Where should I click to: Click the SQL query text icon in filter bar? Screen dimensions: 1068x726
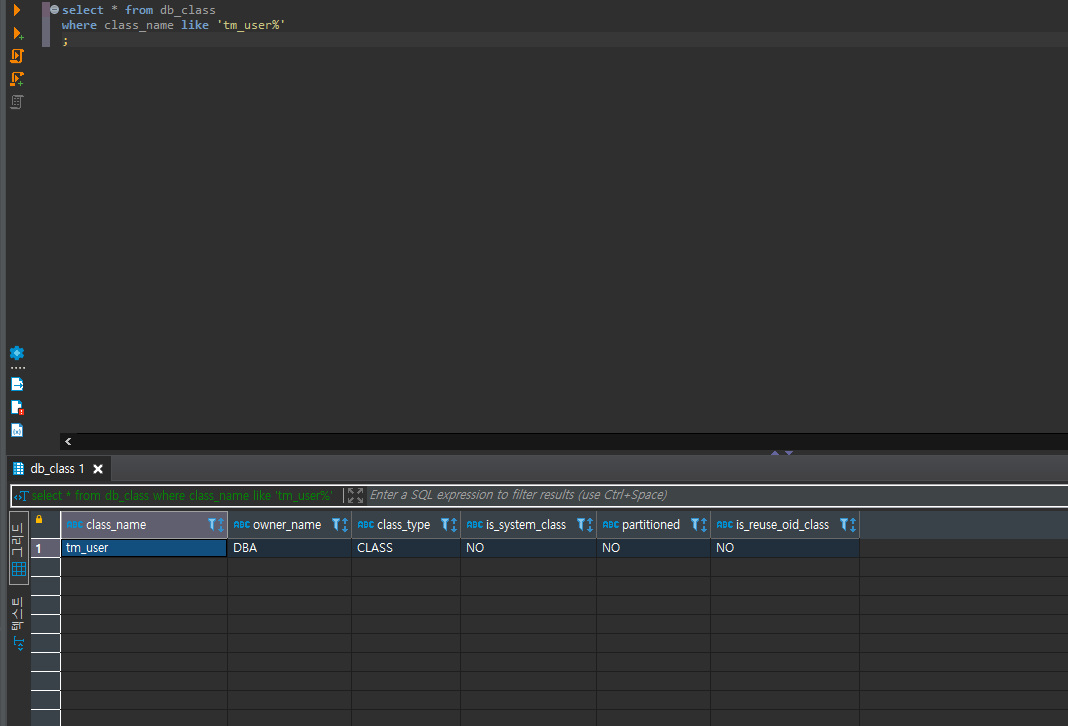tap(20, 496)
